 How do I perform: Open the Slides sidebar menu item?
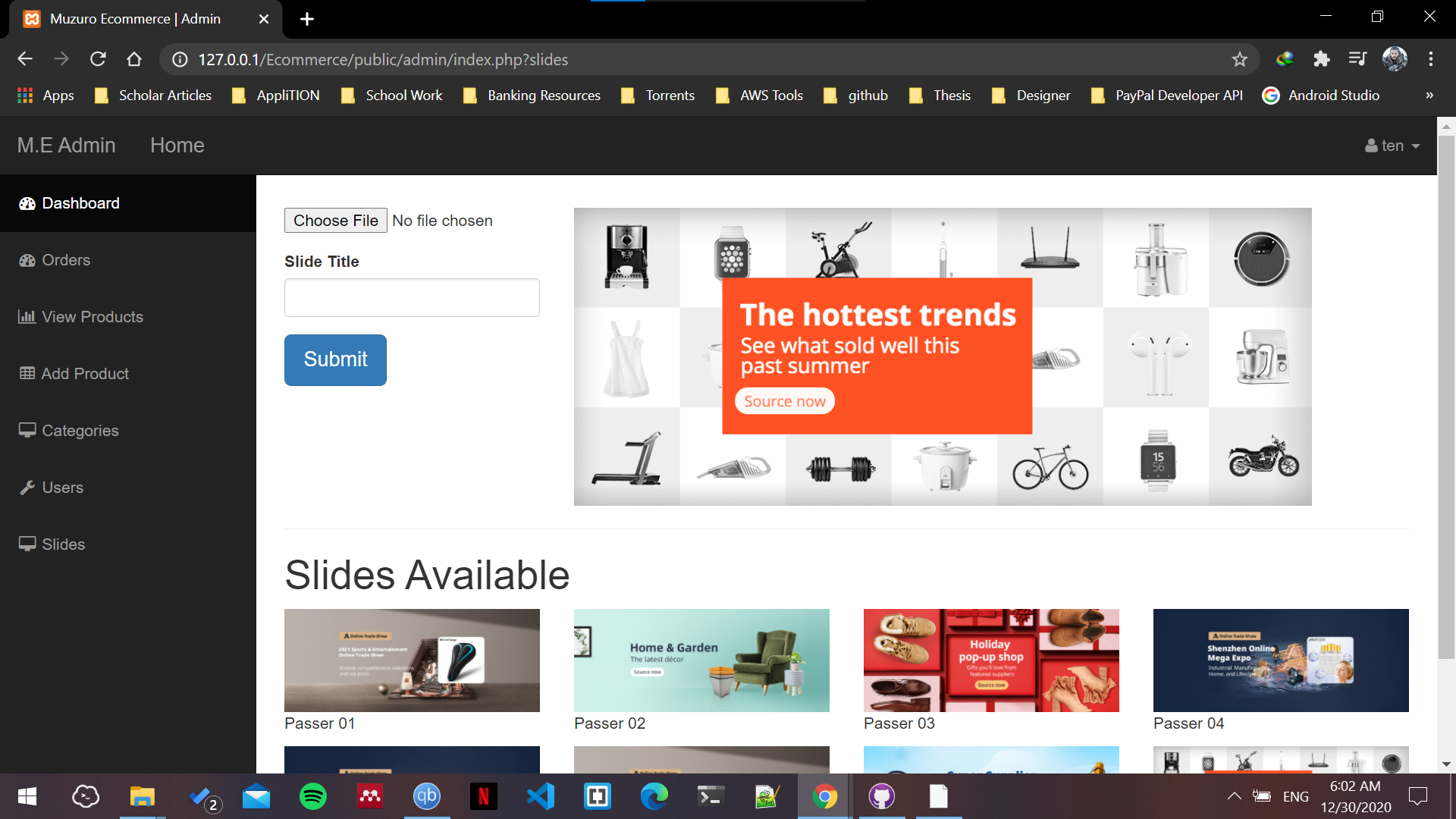[x=64, y=544]
